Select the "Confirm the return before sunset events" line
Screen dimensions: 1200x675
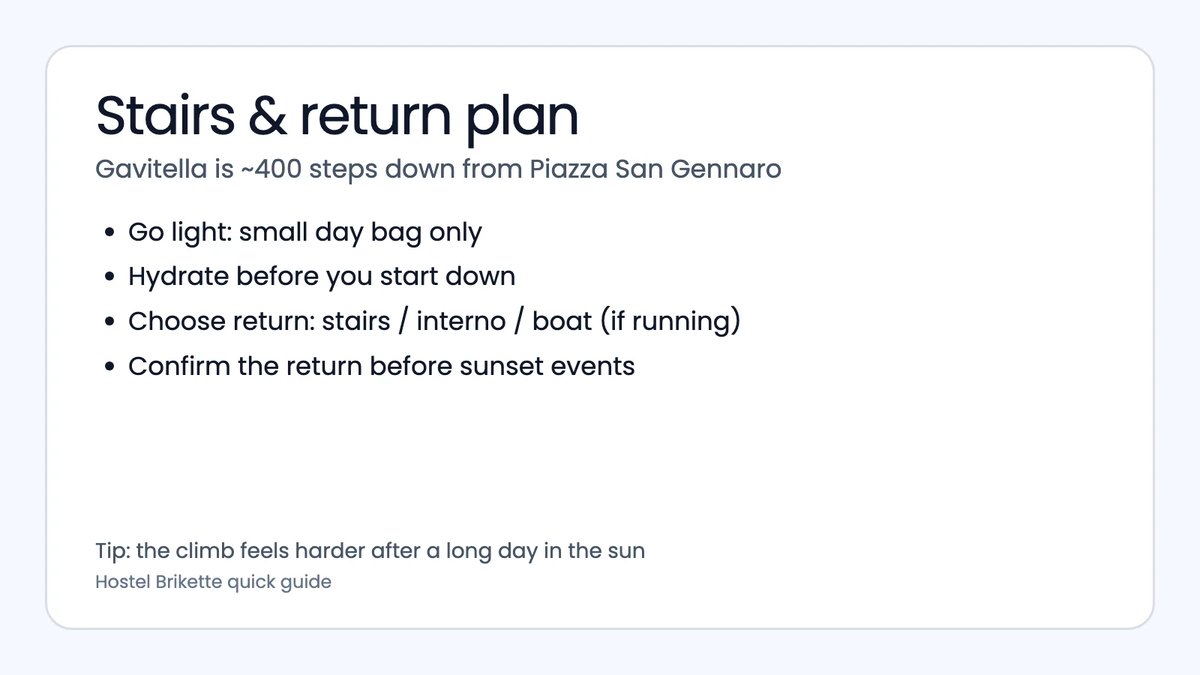click(381, 366)
